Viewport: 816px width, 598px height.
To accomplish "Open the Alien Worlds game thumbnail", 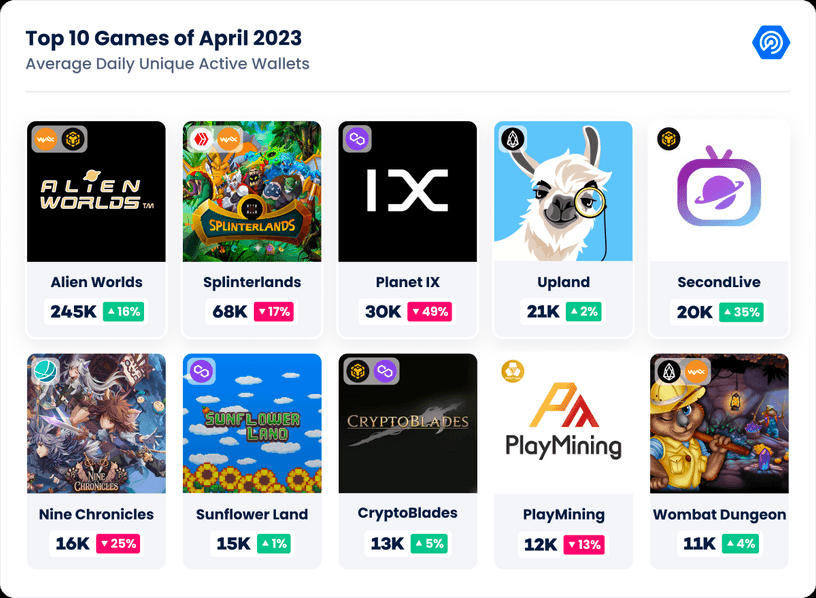I will (96, 192).
